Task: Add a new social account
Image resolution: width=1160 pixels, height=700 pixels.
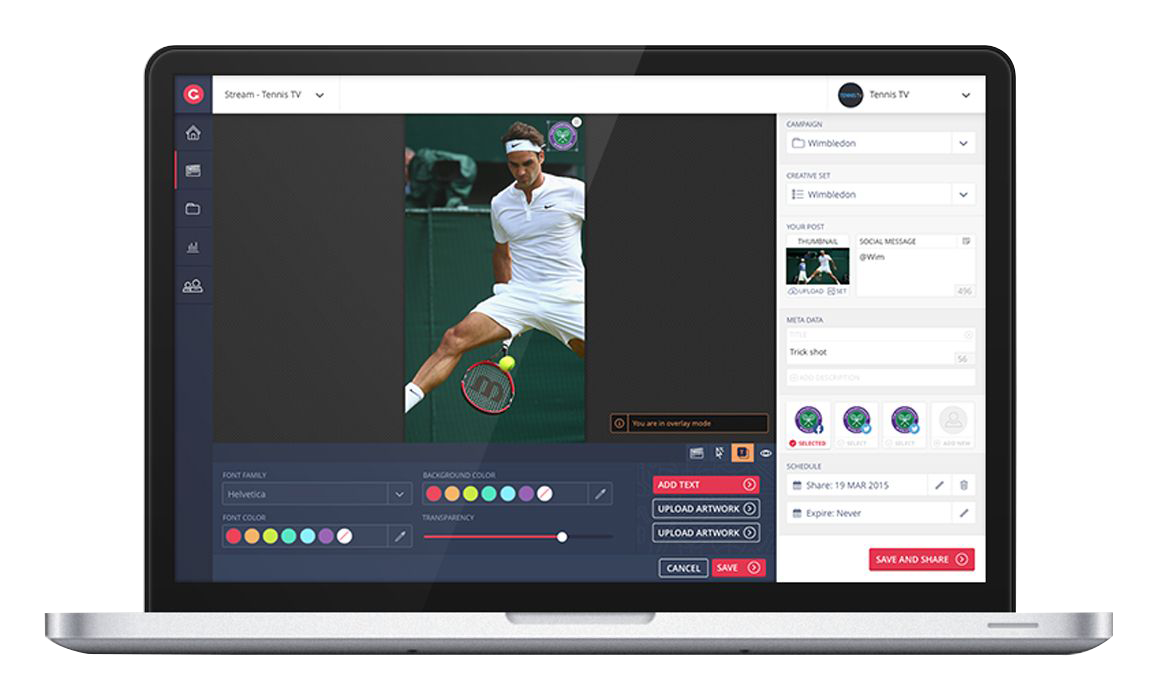Action: pos(953,425)
